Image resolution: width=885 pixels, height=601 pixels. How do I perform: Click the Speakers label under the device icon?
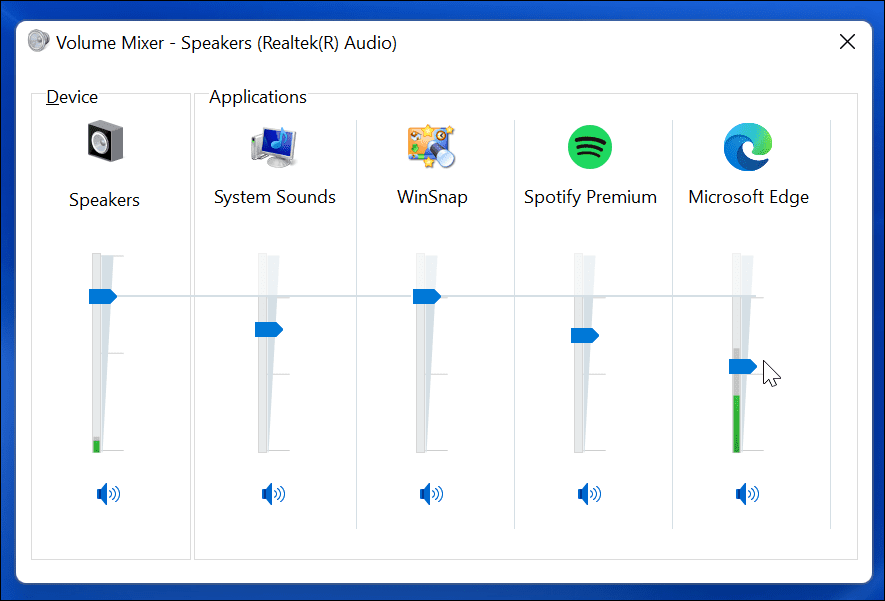(x=104, y=199)
